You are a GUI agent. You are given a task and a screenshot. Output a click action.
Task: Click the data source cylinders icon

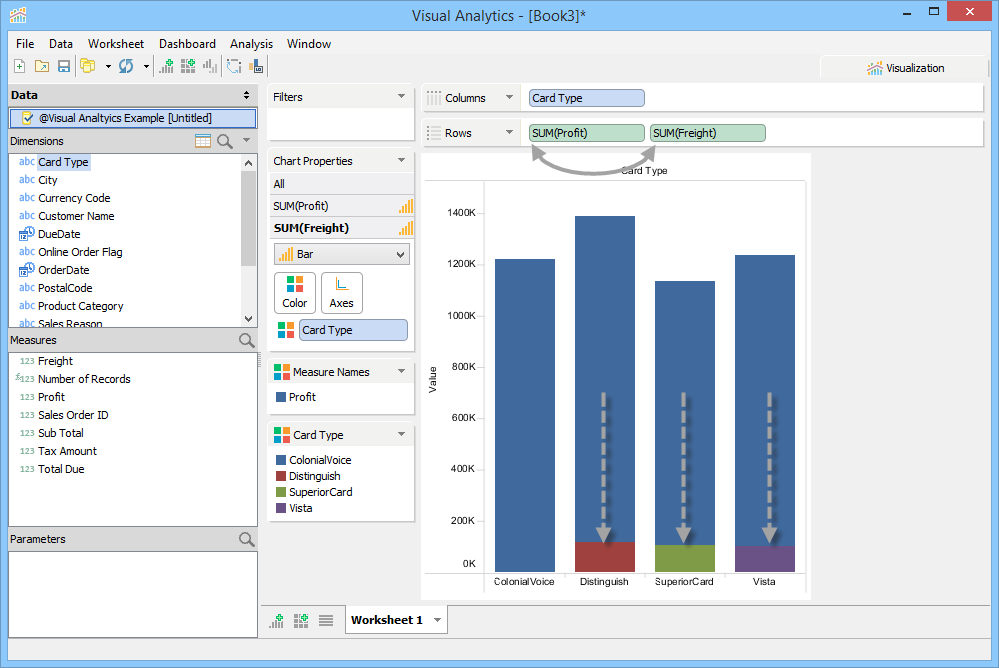coord(88,66)
